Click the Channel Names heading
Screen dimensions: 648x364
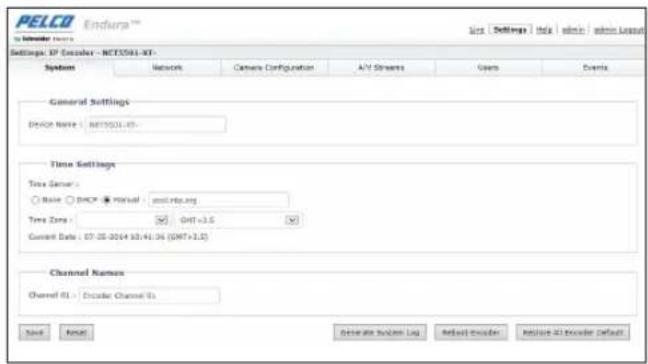(x=87, y=273)
